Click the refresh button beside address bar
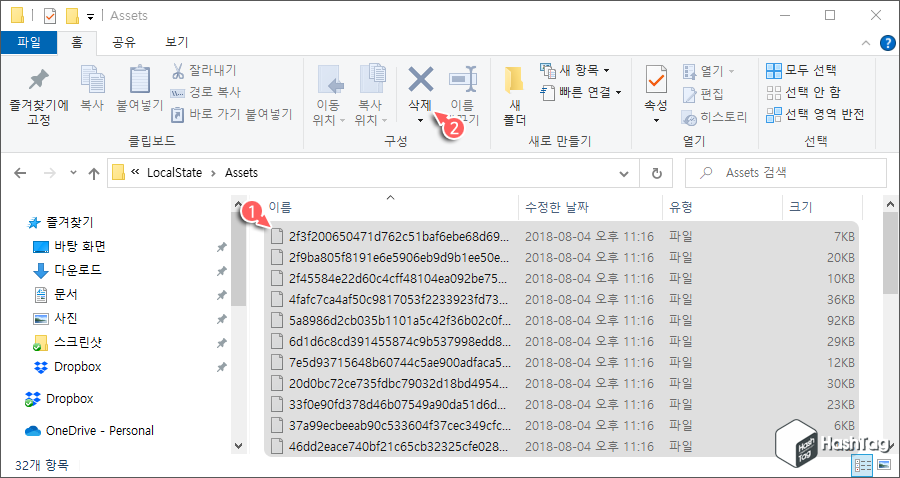The height and width of the screenshot is (478, 900). click(x=657, y=173)
